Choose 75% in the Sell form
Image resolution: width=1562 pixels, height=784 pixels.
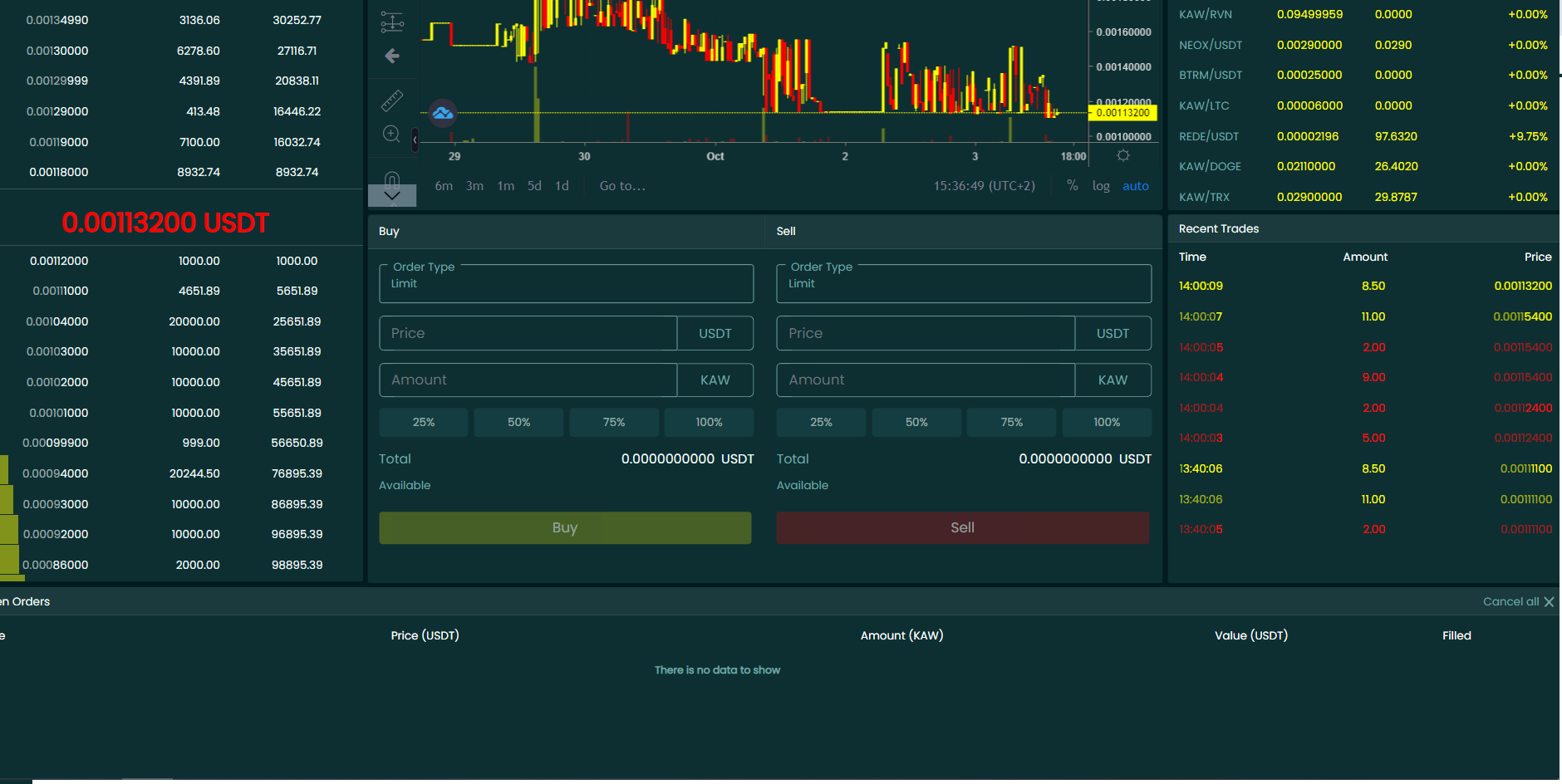(x=1012, y=422)
